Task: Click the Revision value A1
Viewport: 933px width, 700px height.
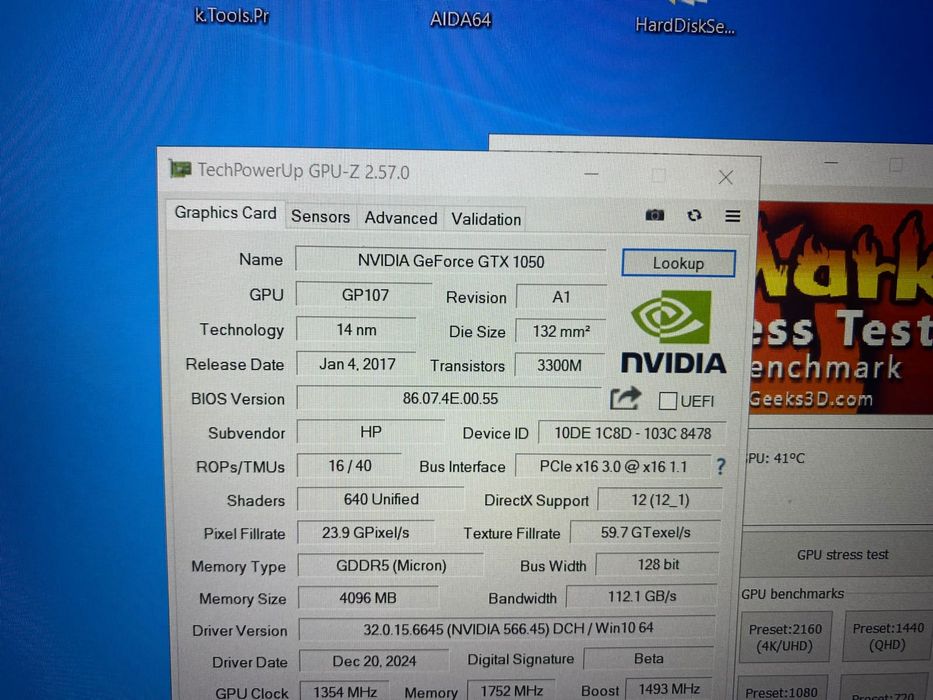Action: 561,297
